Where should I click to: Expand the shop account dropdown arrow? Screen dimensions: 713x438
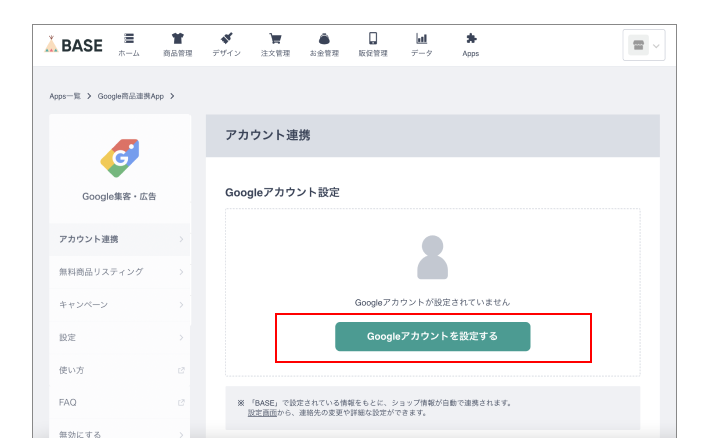point(656,46)
